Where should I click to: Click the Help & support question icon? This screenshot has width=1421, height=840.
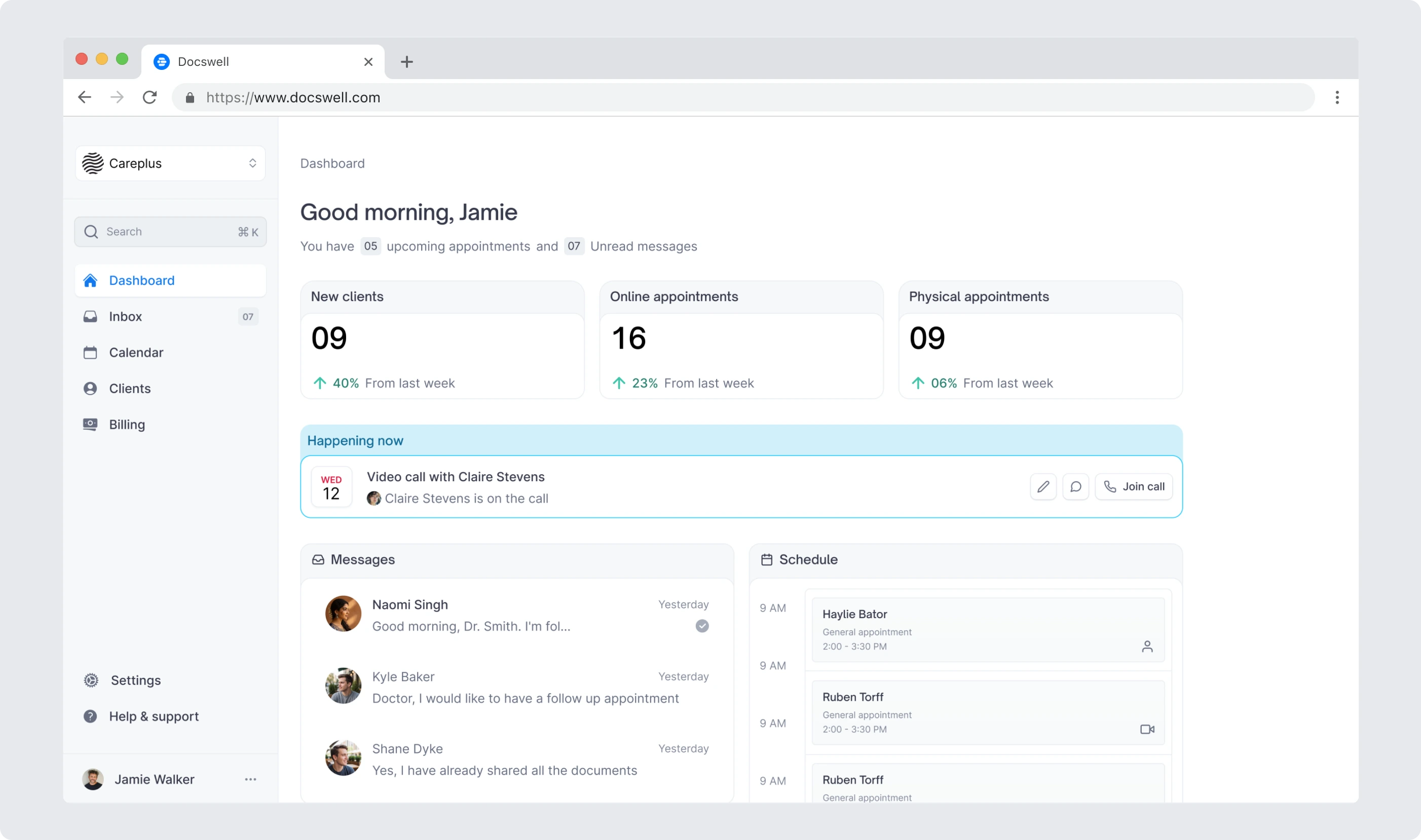(90, 716)
